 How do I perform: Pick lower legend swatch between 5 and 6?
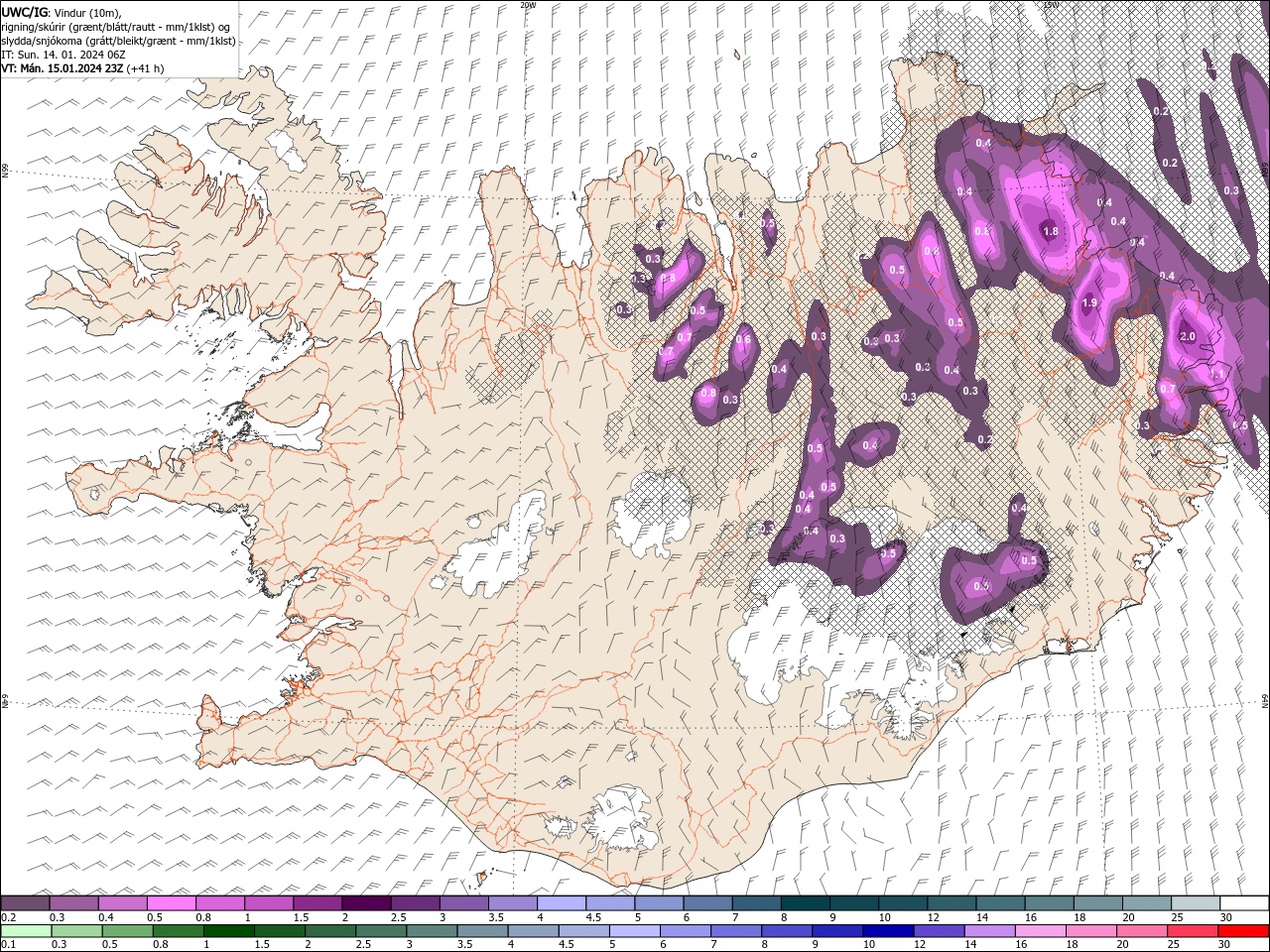click(635, 931)
